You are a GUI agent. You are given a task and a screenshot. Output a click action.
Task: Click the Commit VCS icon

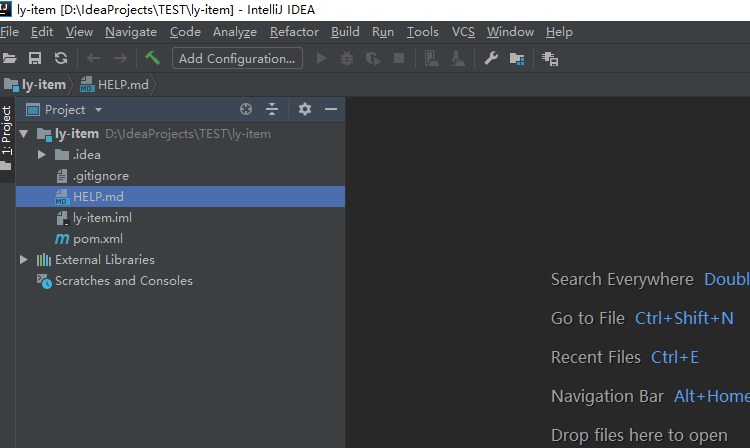click(x=457, y=58)
